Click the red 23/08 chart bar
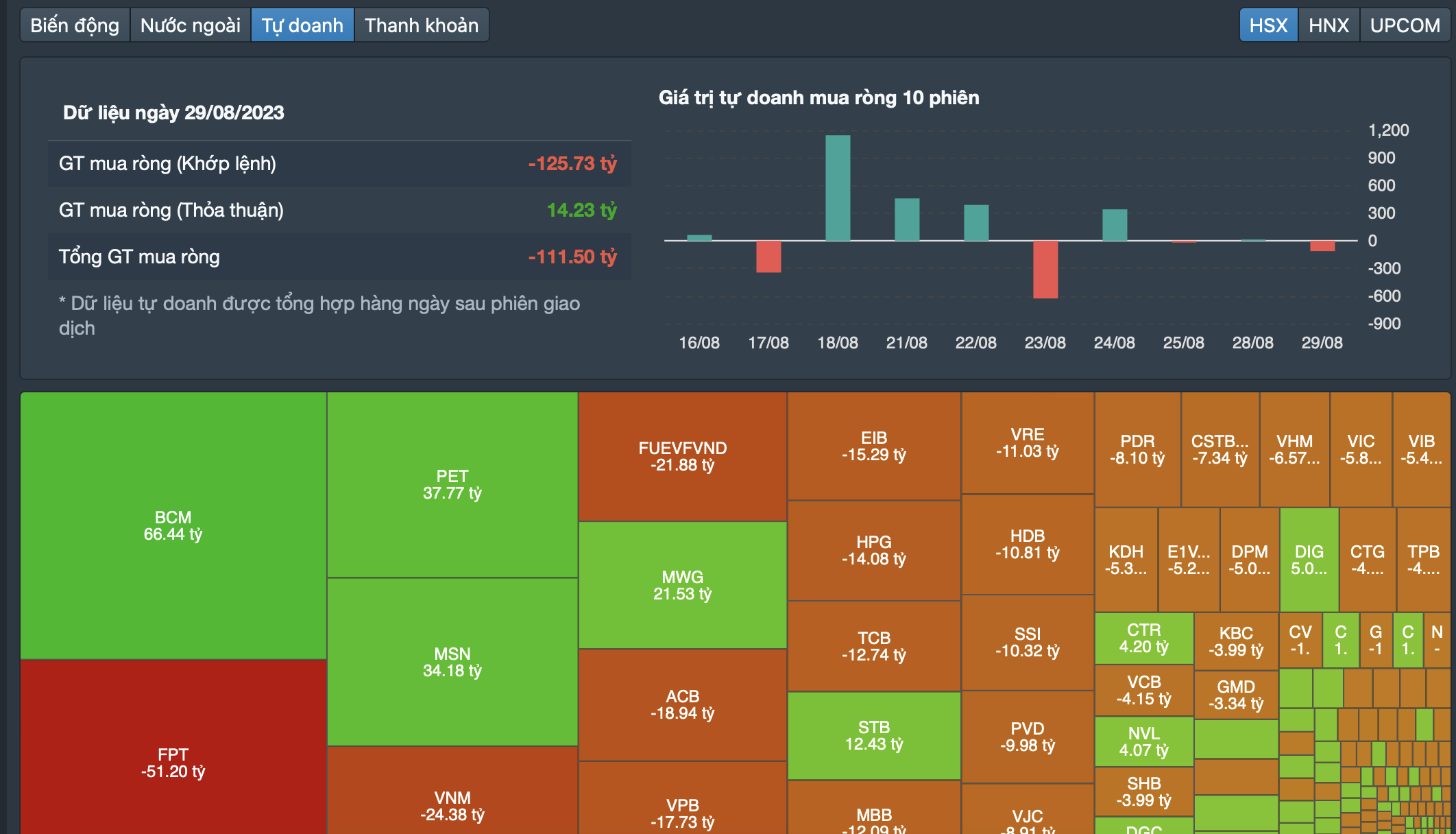 [x=1045, y=270]
